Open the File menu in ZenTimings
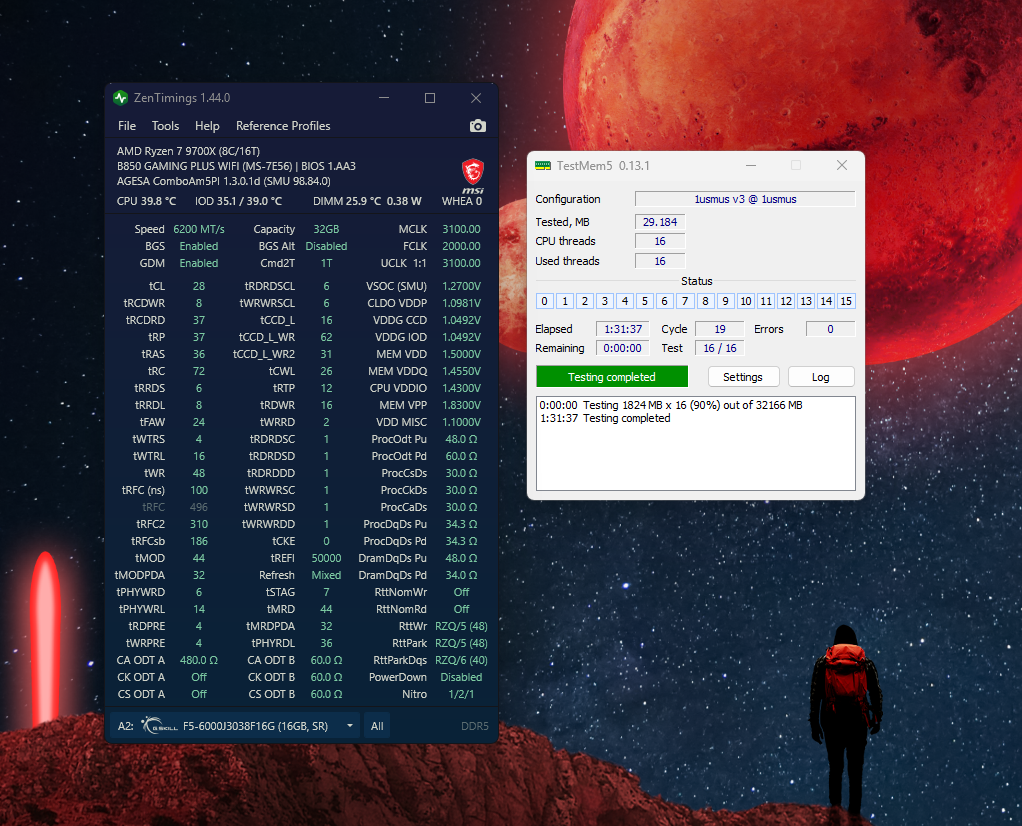Viewport: 1022px width, 826px height. tap(127, 126)
